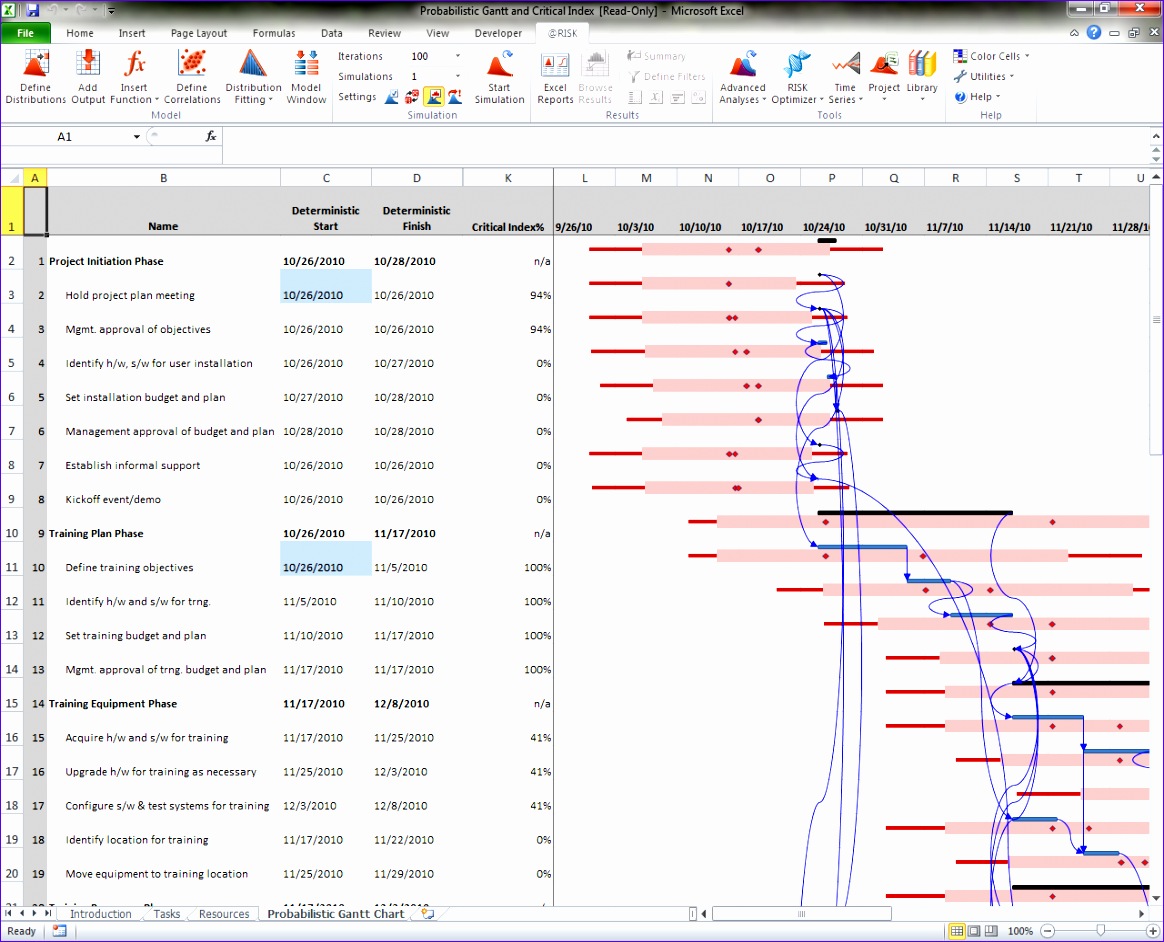Click the macro recording icon in status bar
The height and width of the screenshot is (942, 1164).
(x=59, y=931)
